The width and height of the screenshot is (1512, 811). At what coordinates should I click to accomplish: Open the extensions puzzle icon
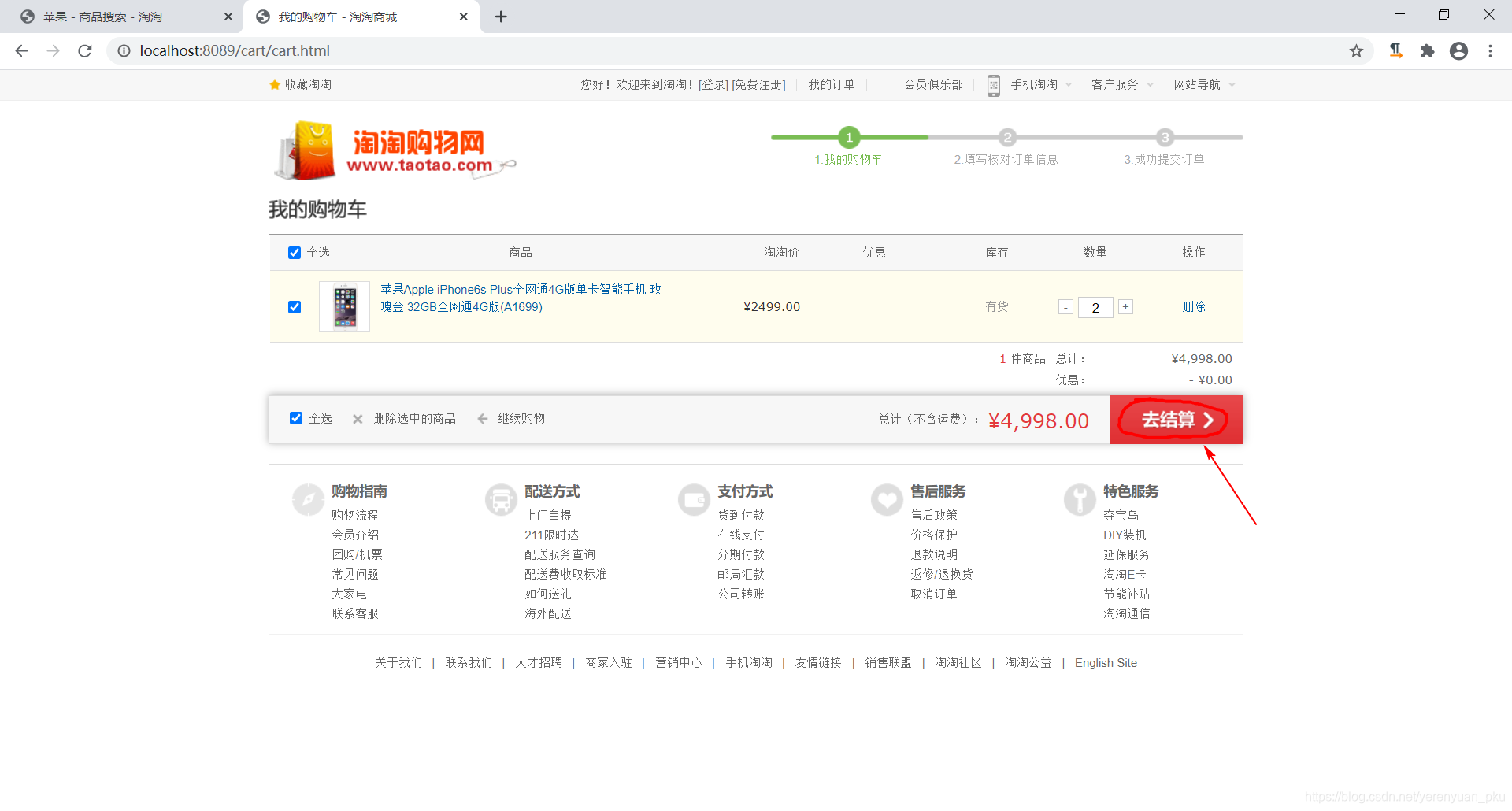1427,51
